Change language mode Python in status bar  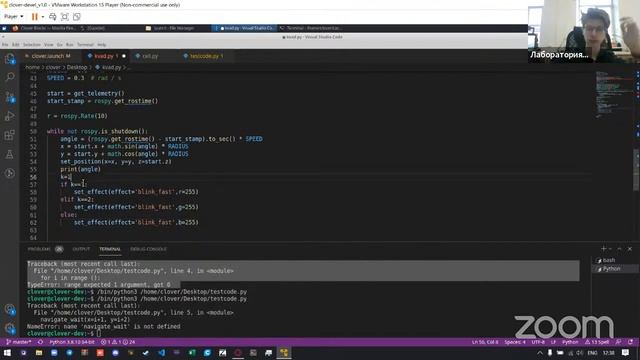click(x=570, y=342)
